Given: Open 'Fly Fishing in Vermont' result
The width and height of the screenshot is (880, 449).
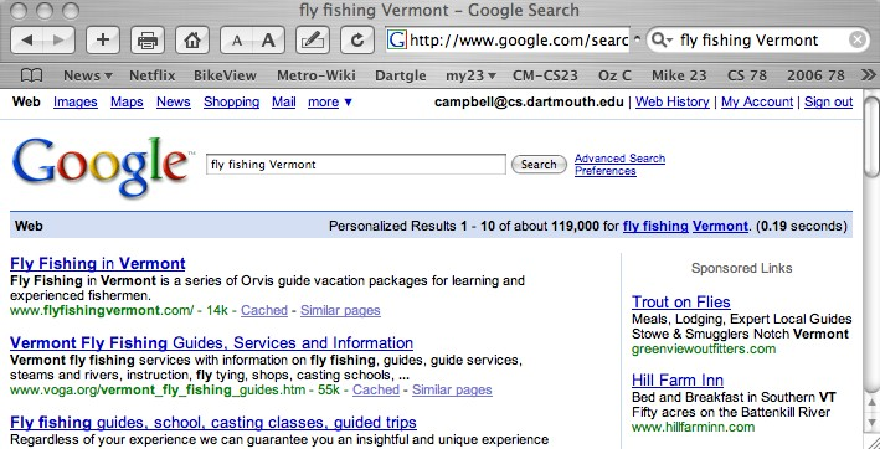Looking at the screenshot, I should click(98, 263).
